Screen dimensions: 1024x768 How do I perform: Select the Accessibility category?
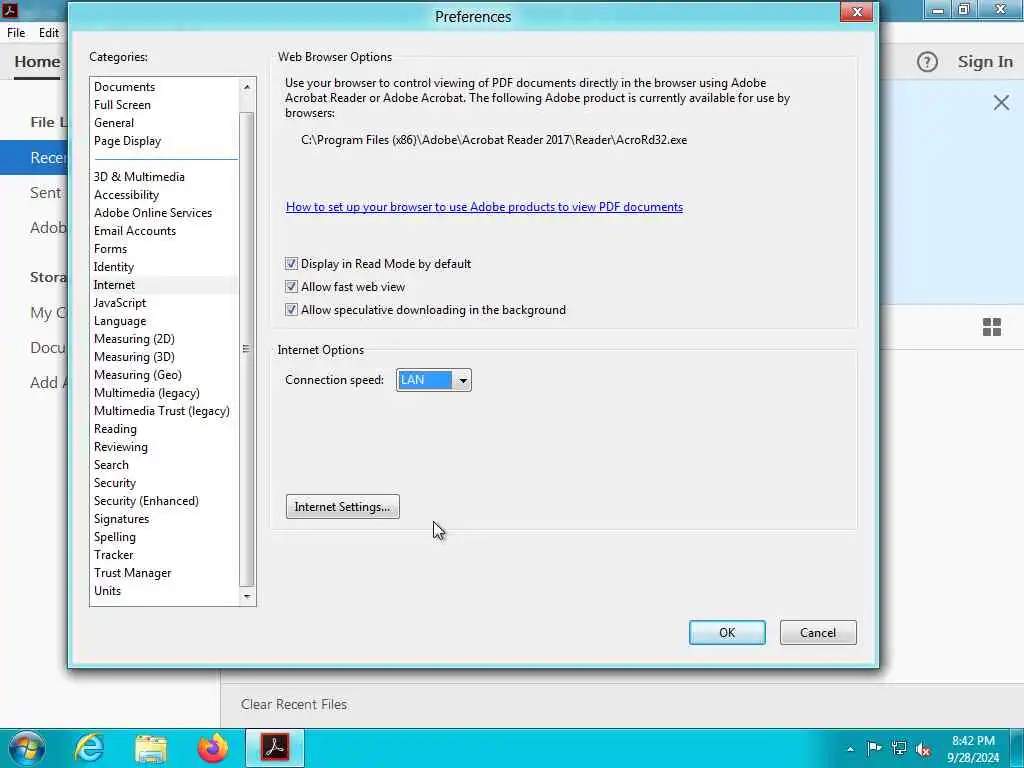pyautogui.click(x=126, y=195)
